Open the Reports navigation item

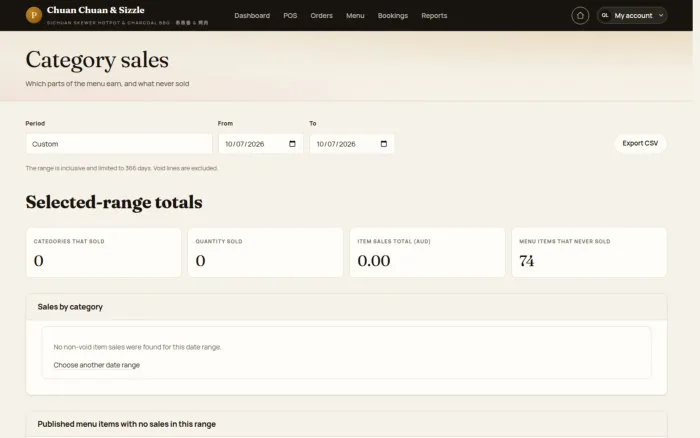click(434, 16)
